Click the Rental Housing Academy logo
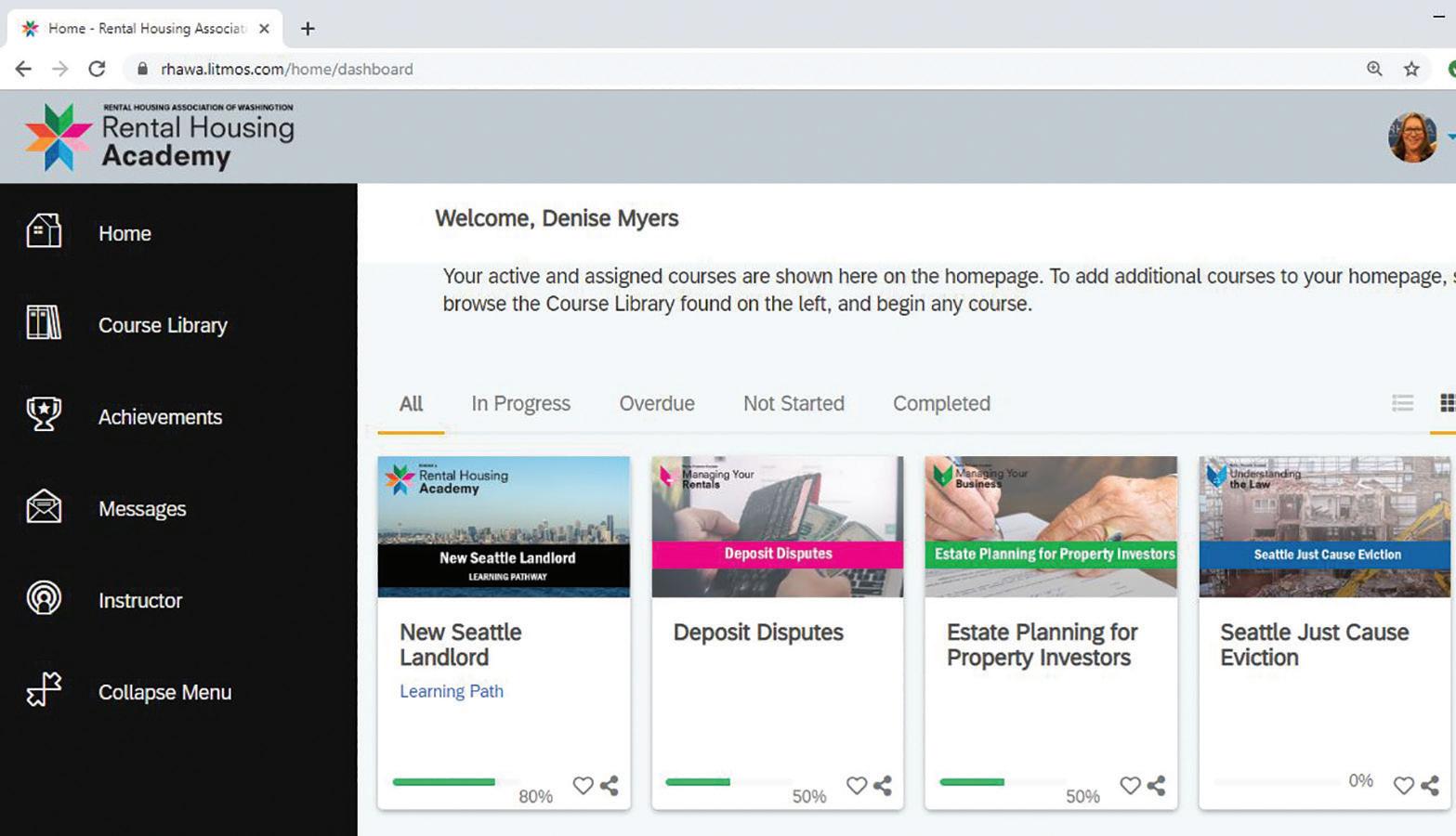This screenshot has width=1456, height=836. pyautogui.click(x=159, y=137)
